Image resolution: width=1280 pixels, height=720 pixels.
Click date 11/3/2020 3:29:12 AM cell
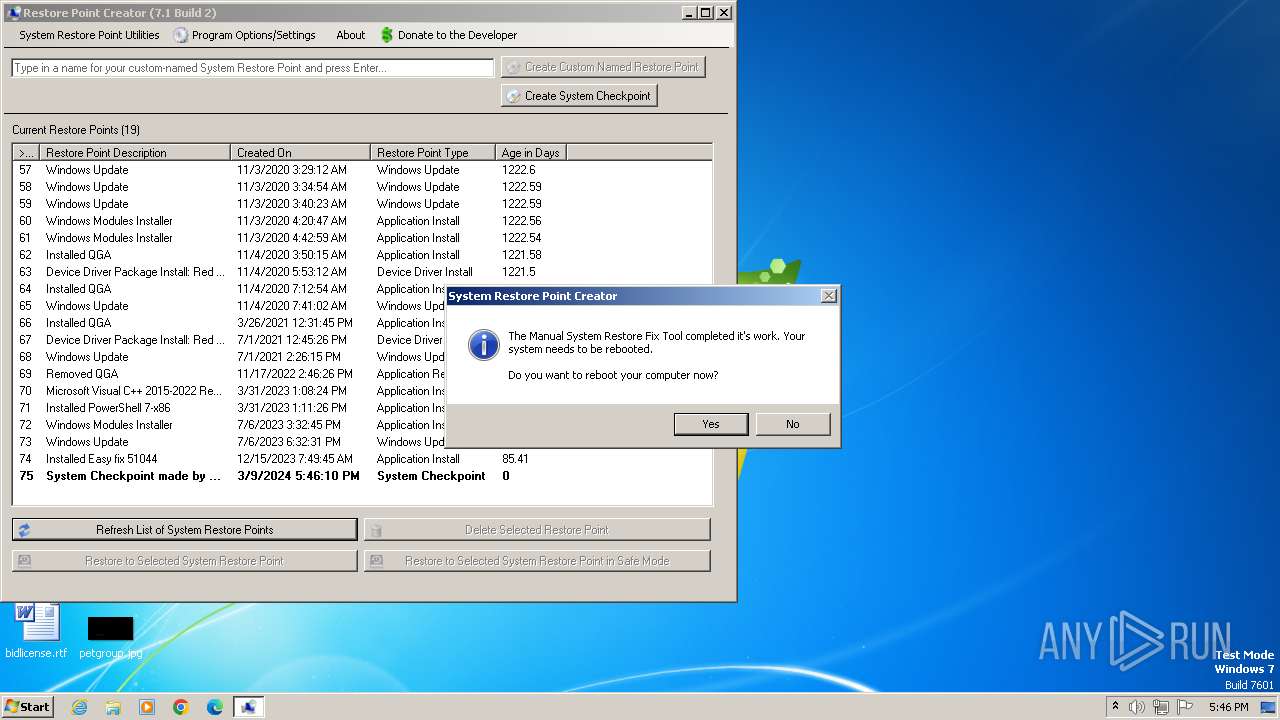292,170
